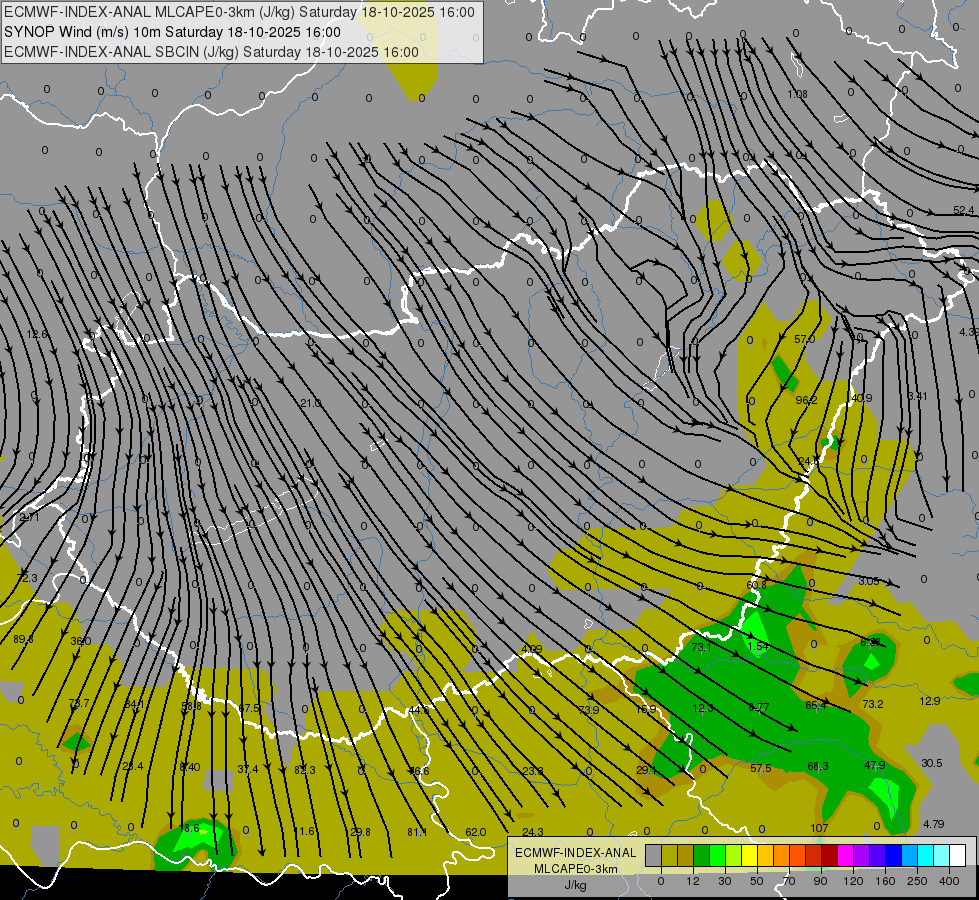
Task: Click legend tick value 250
Action: pos(917,881)
